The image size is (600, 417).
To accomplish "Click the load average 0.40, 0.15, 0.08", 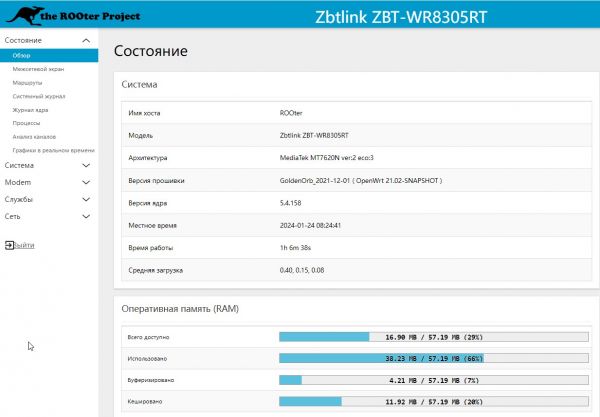I will pos(302,270).
